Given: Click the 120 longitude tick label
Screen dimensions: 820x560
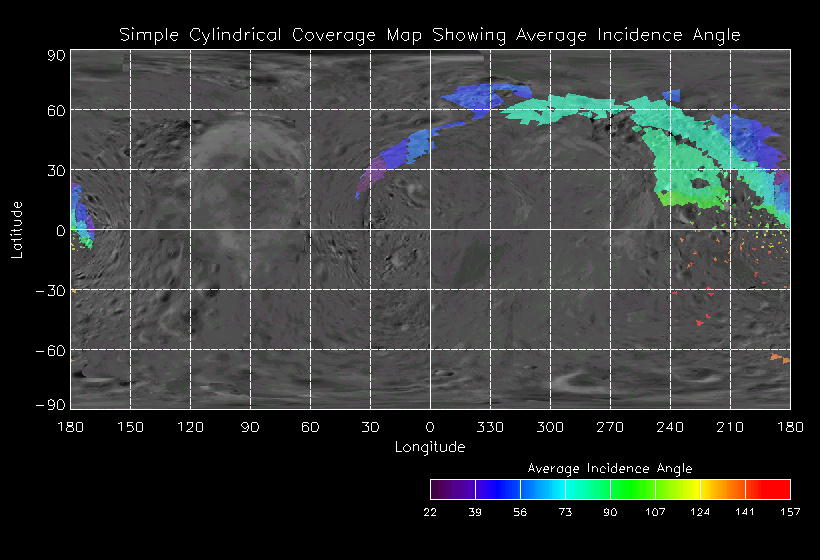Looking at the screenshot, I should (190, 427).
